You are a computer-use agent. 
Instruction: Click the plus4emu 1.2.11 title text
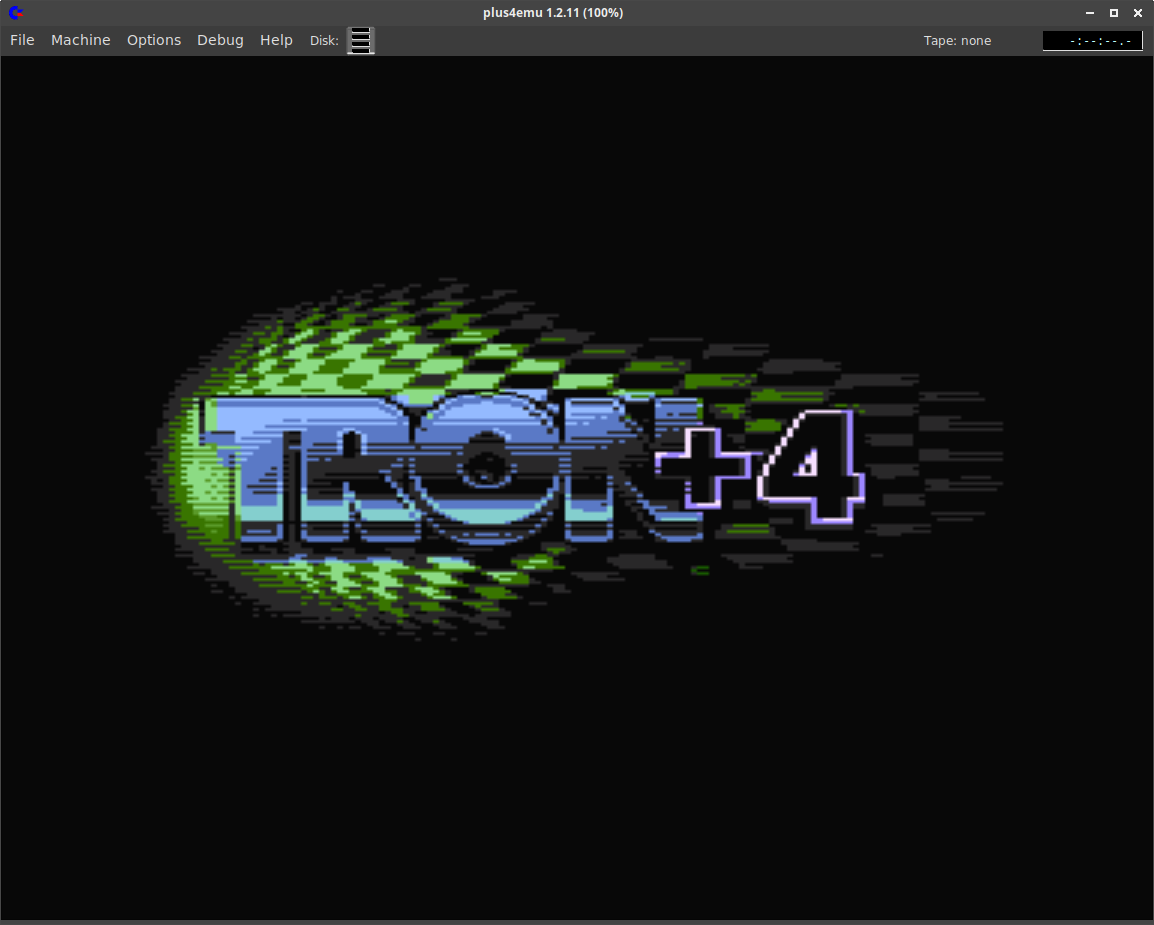[x=553, y=13]
